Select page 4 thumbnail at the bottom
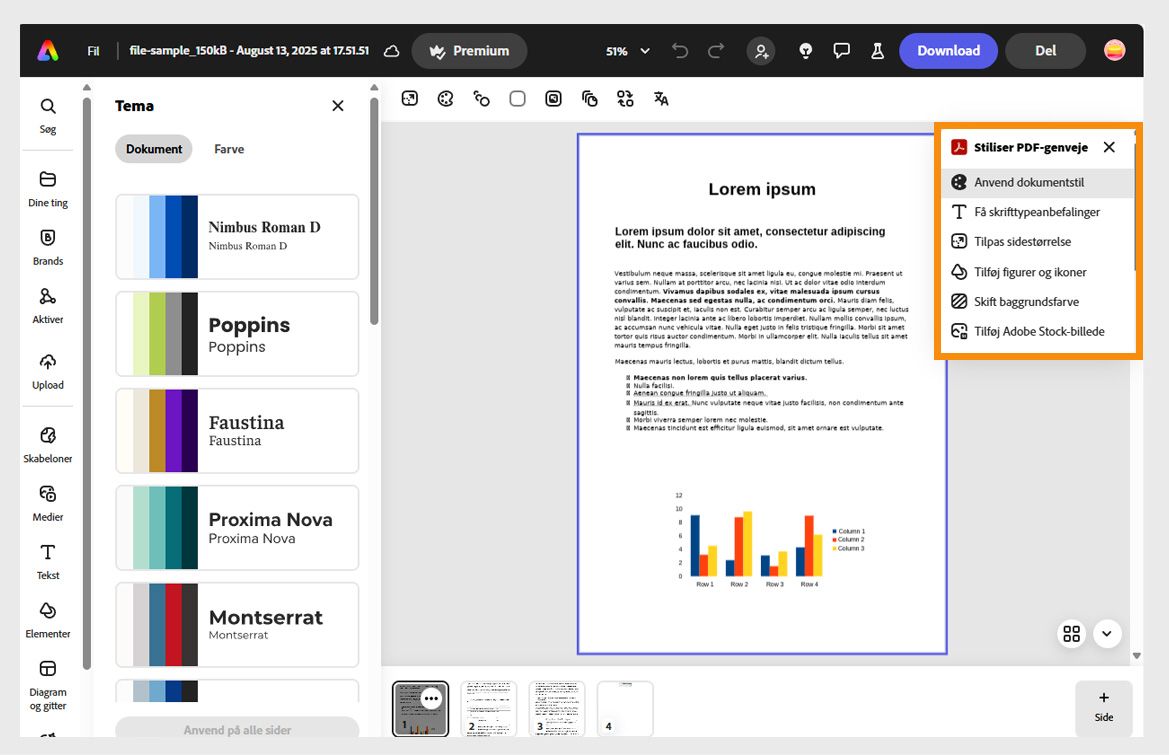Image resolution: width=1169 pixels, height=755 pixels. (x=624, y=708)
